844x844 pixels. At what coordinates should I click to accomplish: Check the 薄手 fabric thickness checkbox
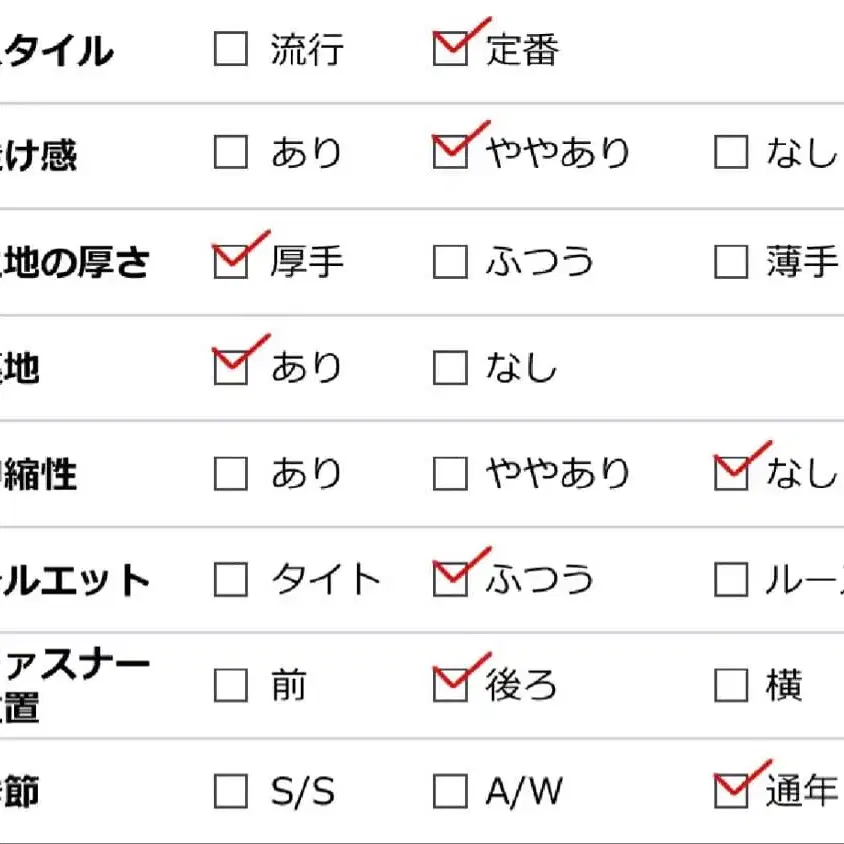(x=731, y=262)
